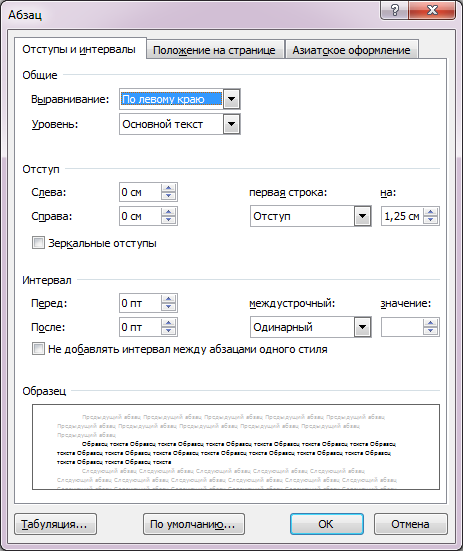Increase the значение spacing amount
The image size is (463, 551).
[430, 323]
